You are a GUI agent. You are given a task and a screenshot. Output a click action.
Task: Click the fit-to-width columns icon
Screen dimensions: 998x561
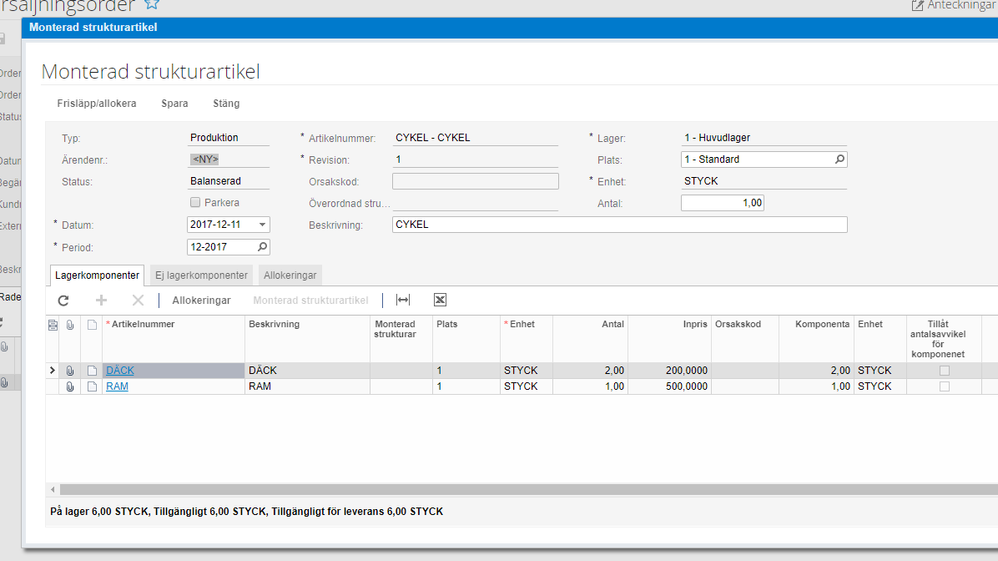tap(403, 300)
